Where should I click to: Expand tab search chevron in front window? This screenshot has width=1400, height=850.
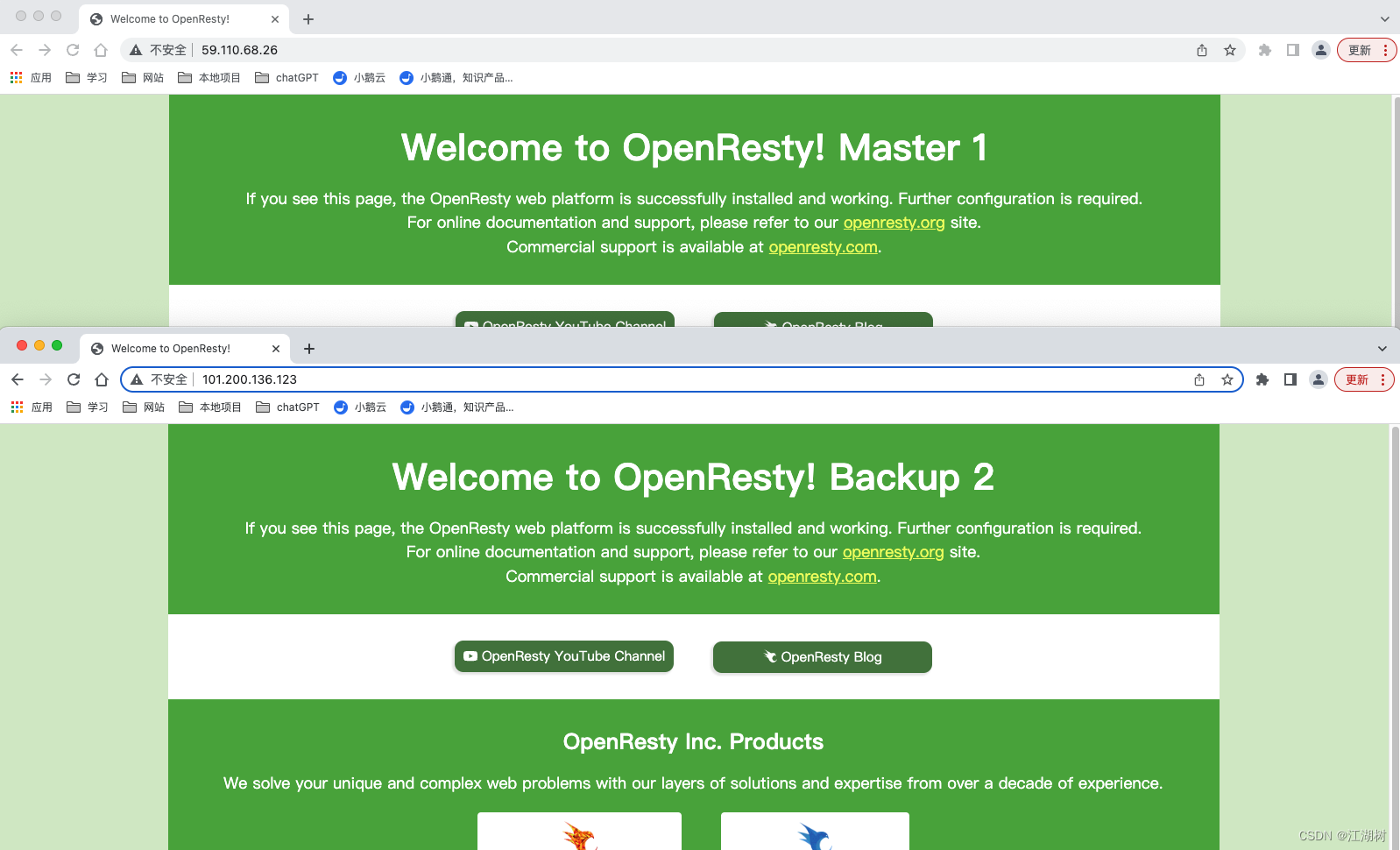coord(1382,349)
